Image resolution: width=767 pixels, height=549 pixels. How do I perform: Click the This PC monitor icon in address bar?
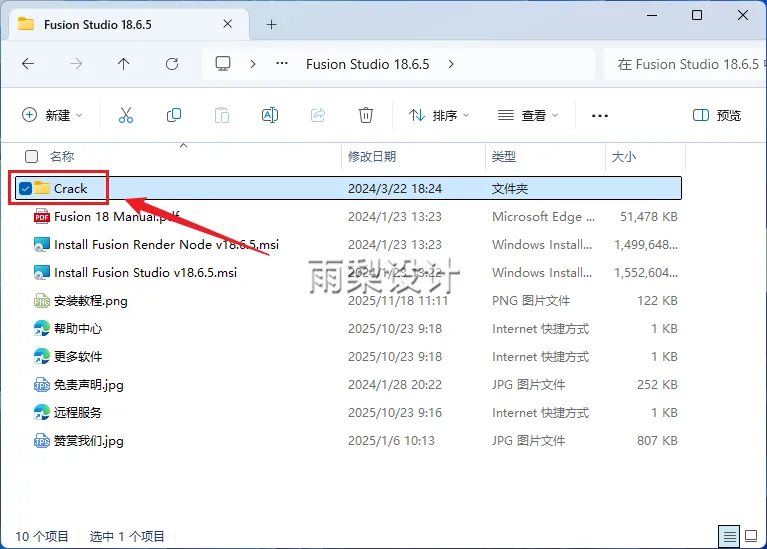223,64
